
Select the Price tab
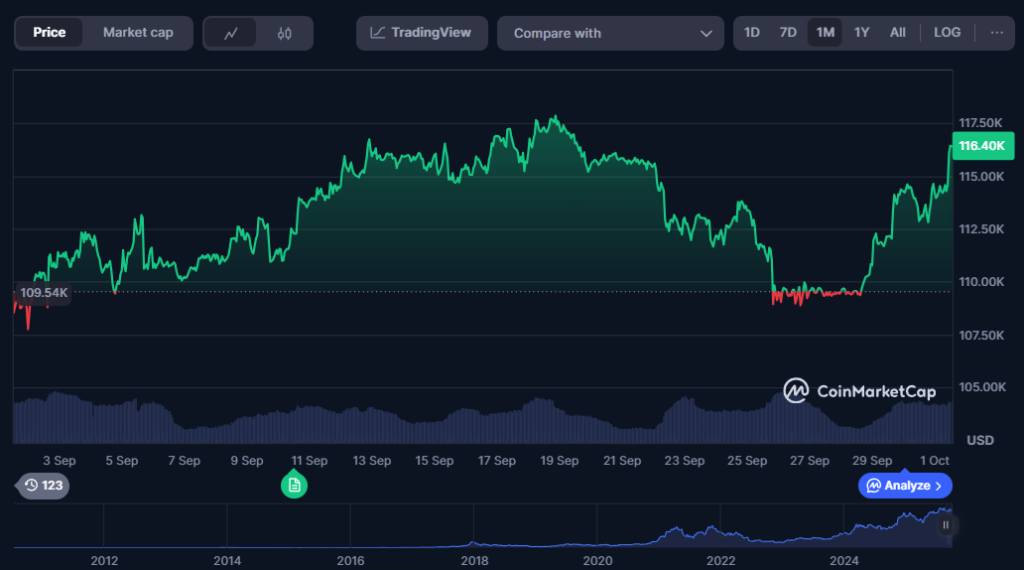coord(49,33)
